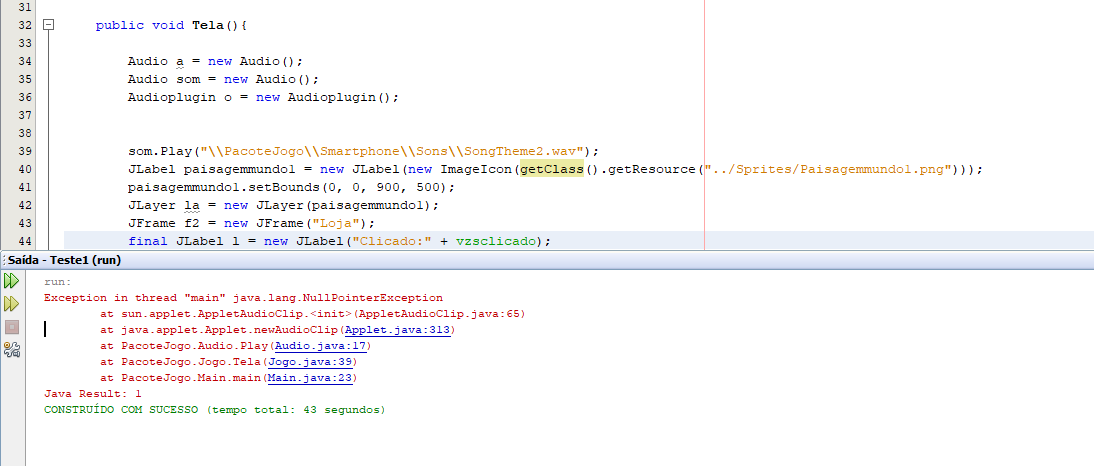Click line number 44 in the gutter
Image resolution: width=1094 pixels, height=466 pixels.
24,241
